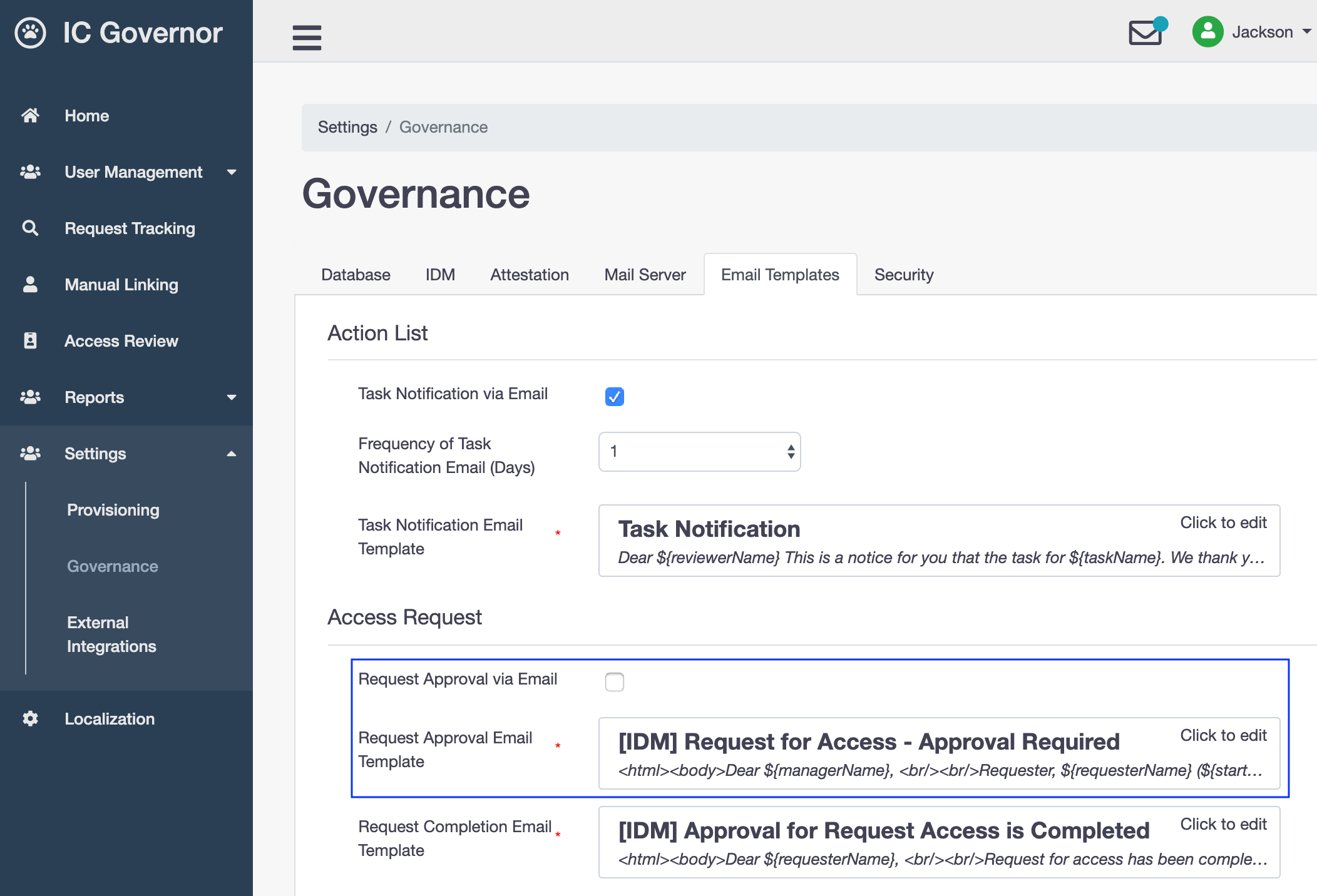Click the Settings group icon in sidebar
This screenshot has height=896, width=1317.
[30, 454]
